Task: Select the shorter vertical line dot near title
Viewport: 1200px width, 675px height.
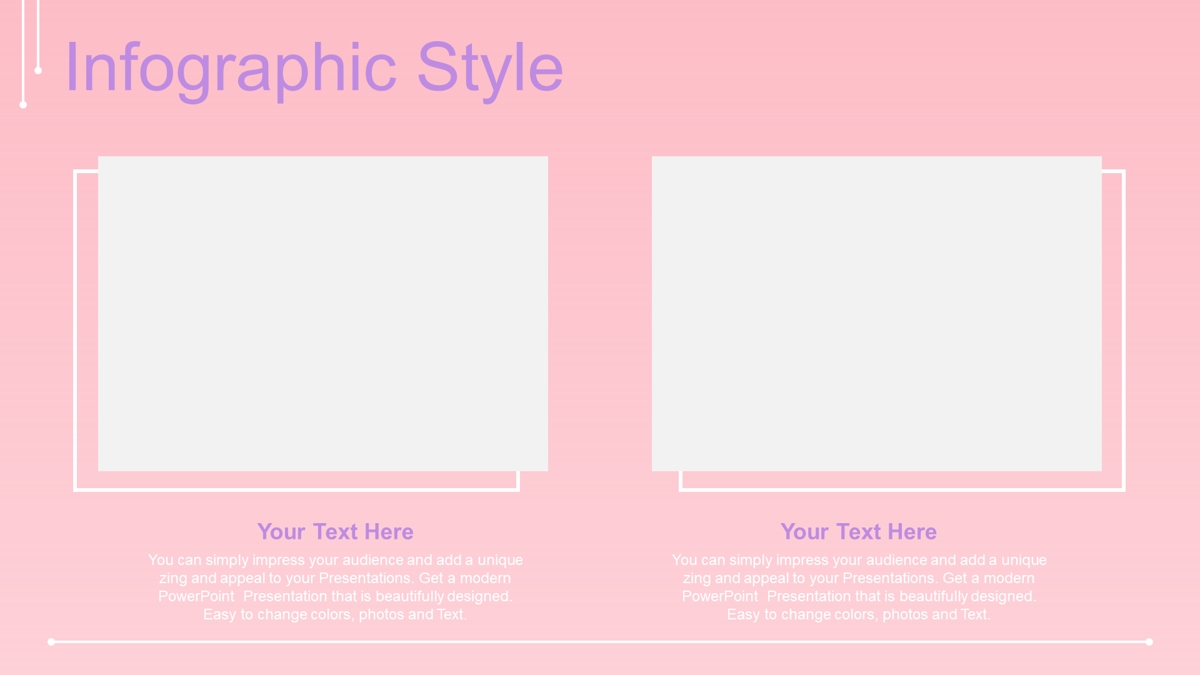Action: 38,70
